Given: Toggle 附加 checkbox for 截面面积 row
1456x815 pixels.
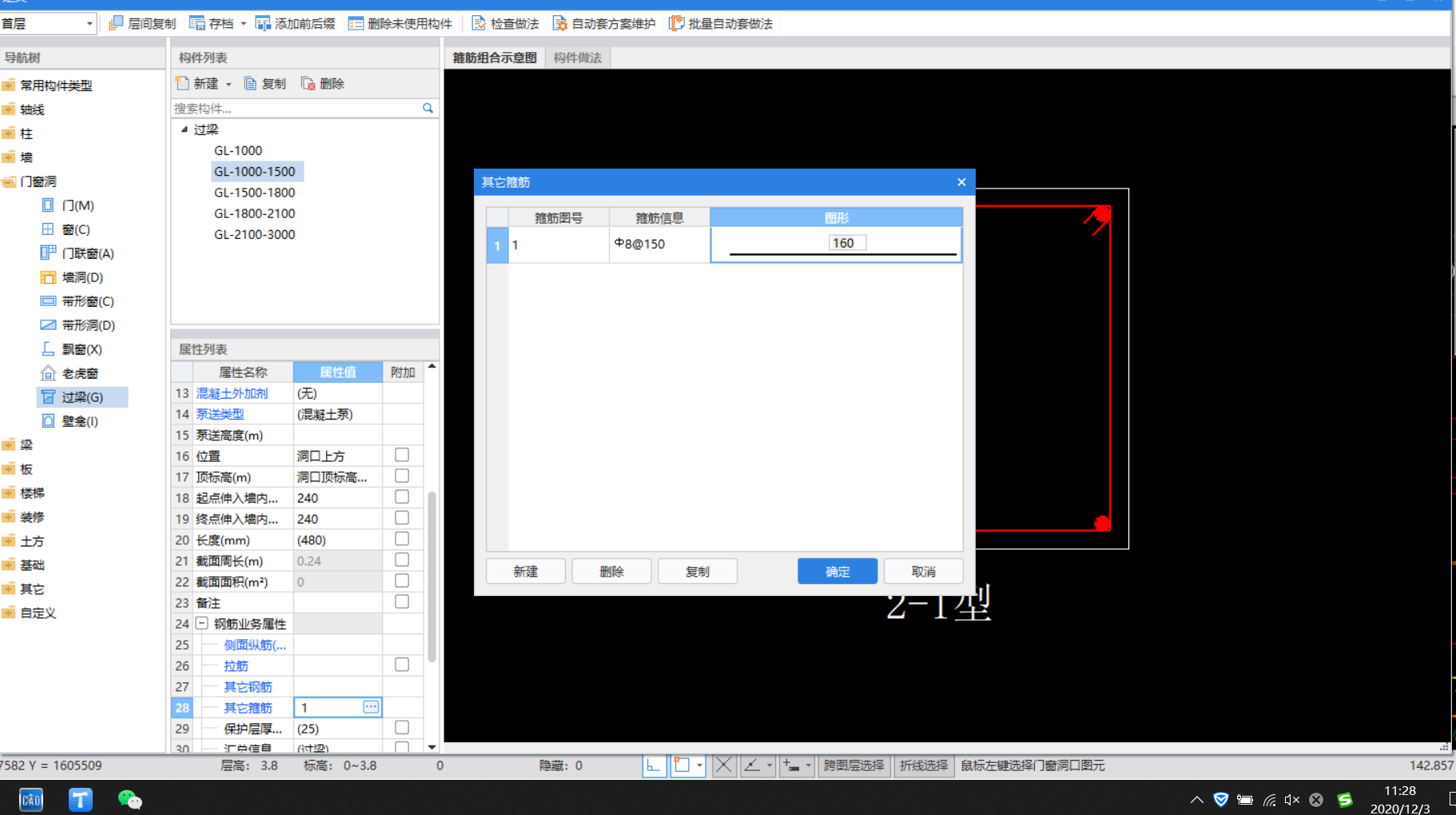Looking at the screenshot, I should [x=402, y=581].
